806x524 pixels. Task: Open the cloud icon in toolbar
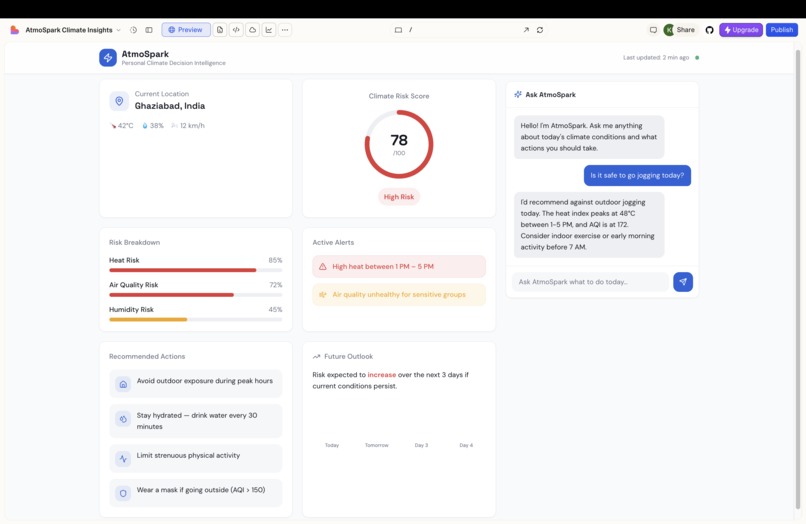click(252, 30)
